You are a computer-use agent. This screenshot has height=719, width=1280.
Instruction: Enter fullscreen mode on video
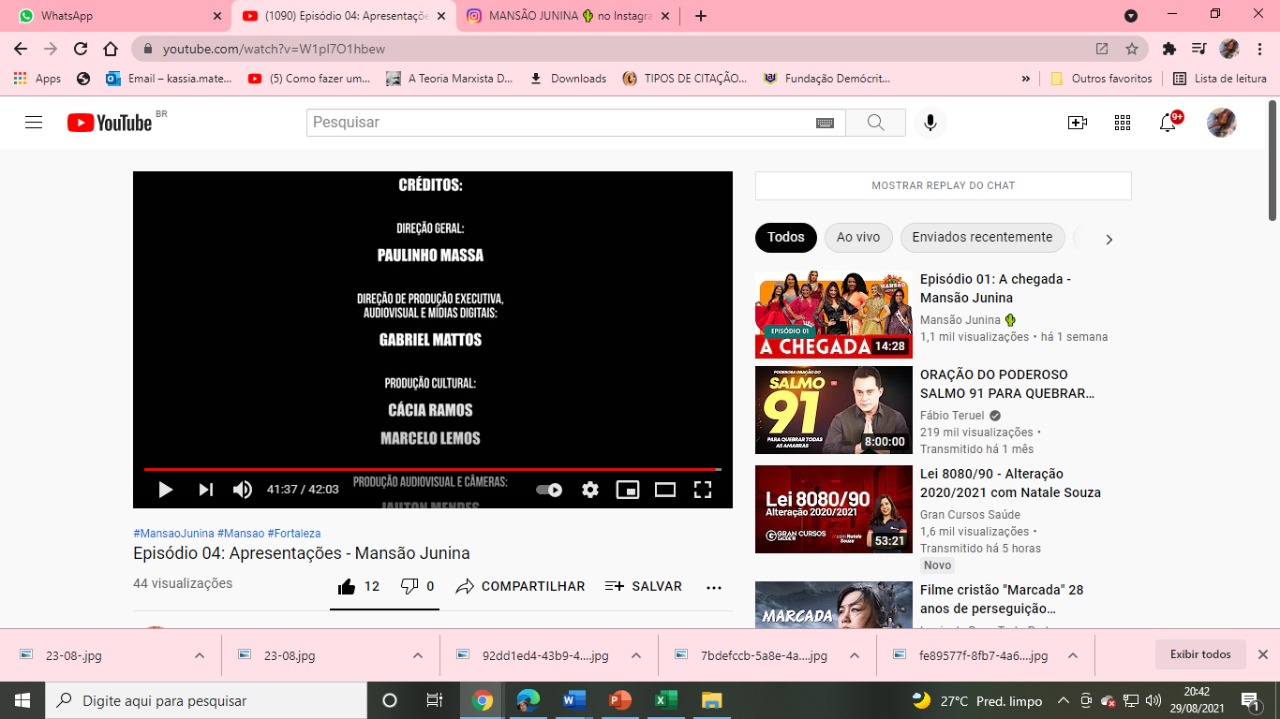pos(703,489)
